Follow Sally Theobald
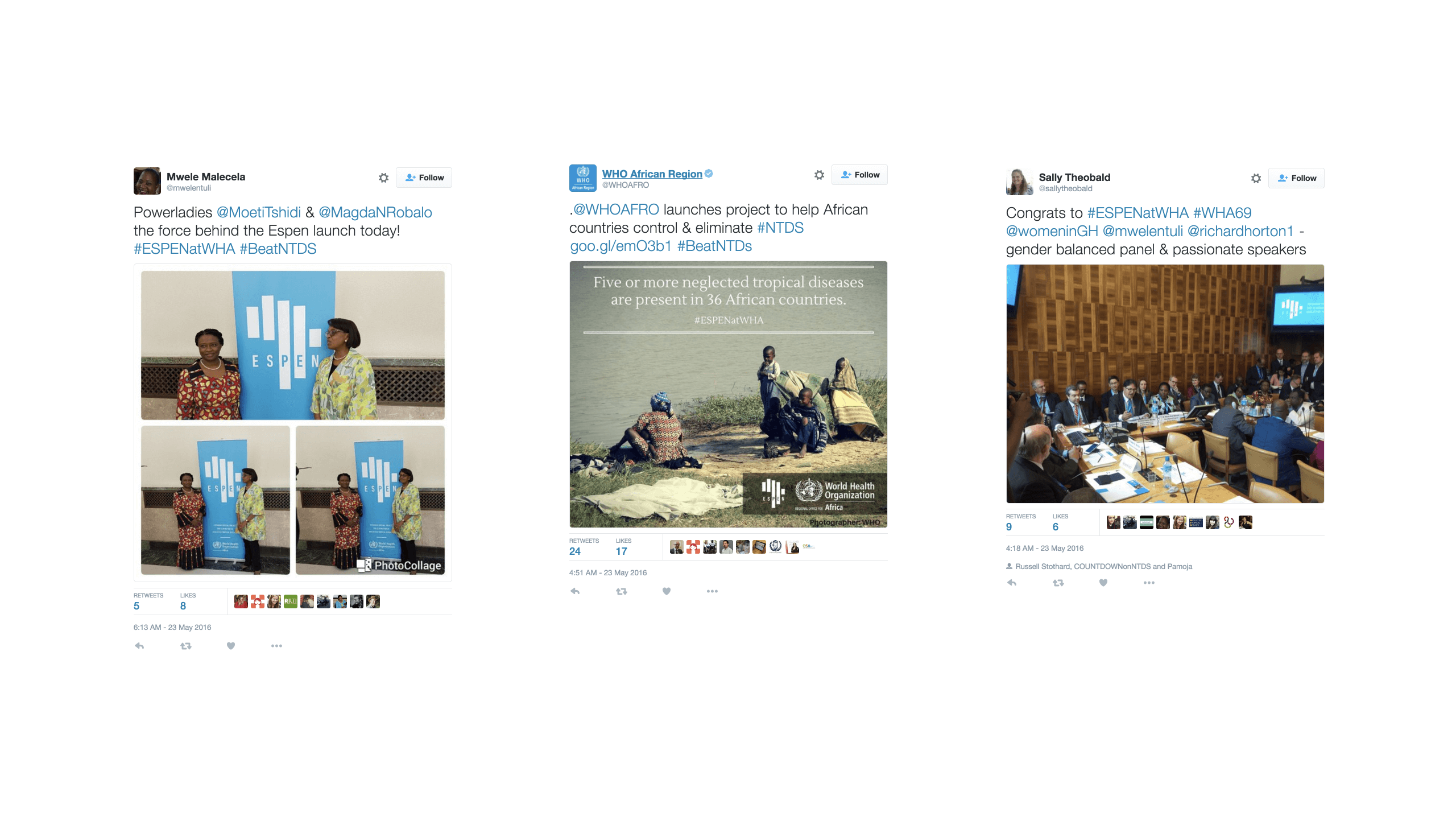The image size is (1456, 820). pyautogui.click(x=1296, y=178)
